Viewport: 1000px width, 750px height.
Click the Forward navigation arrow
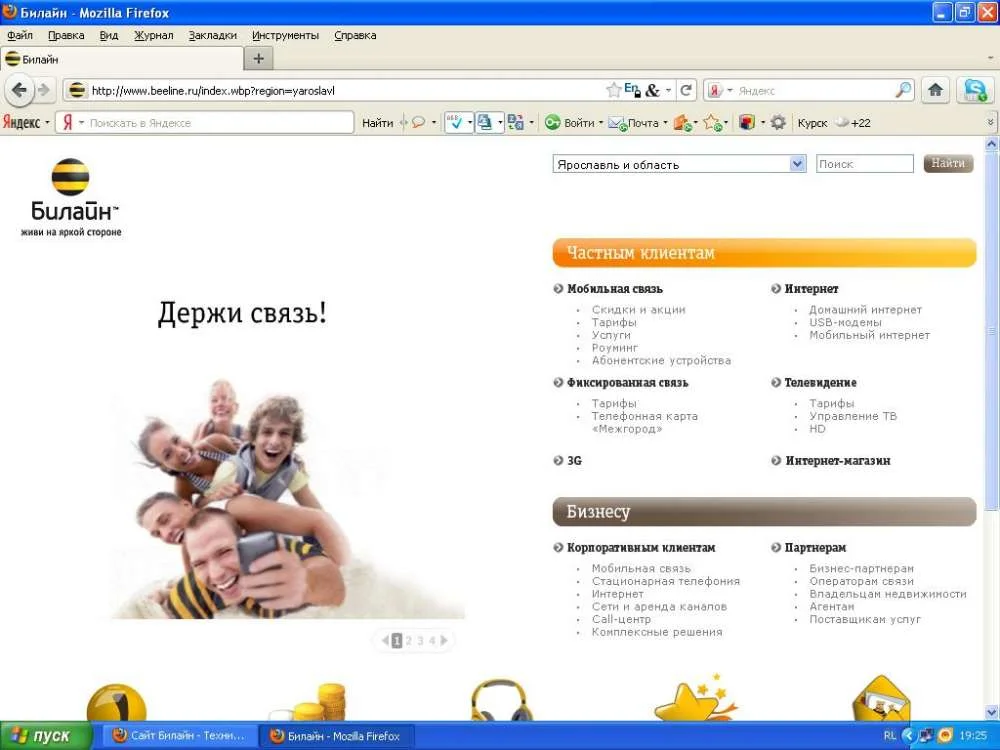43,90
